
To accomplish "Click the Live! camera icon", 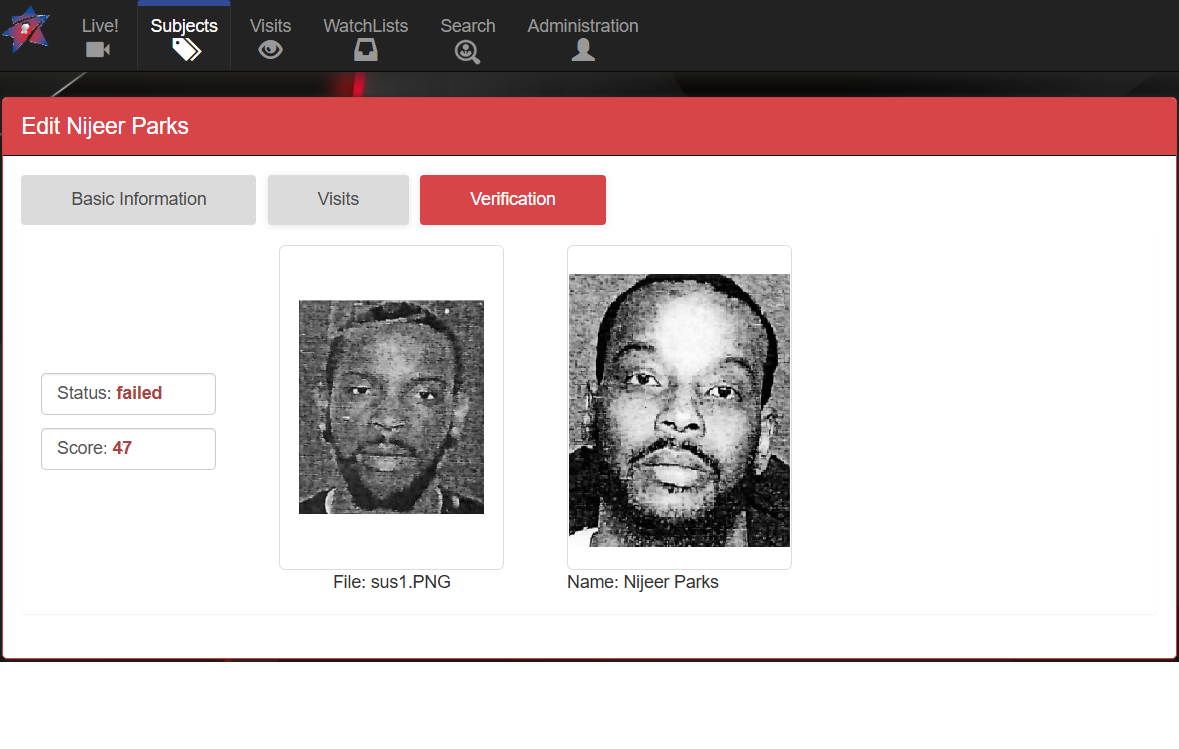I will pyautogui.click(x=99, y=50).
